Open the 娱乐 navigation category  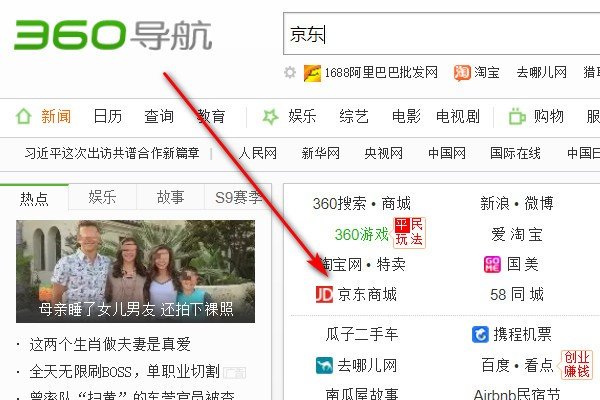302,116
